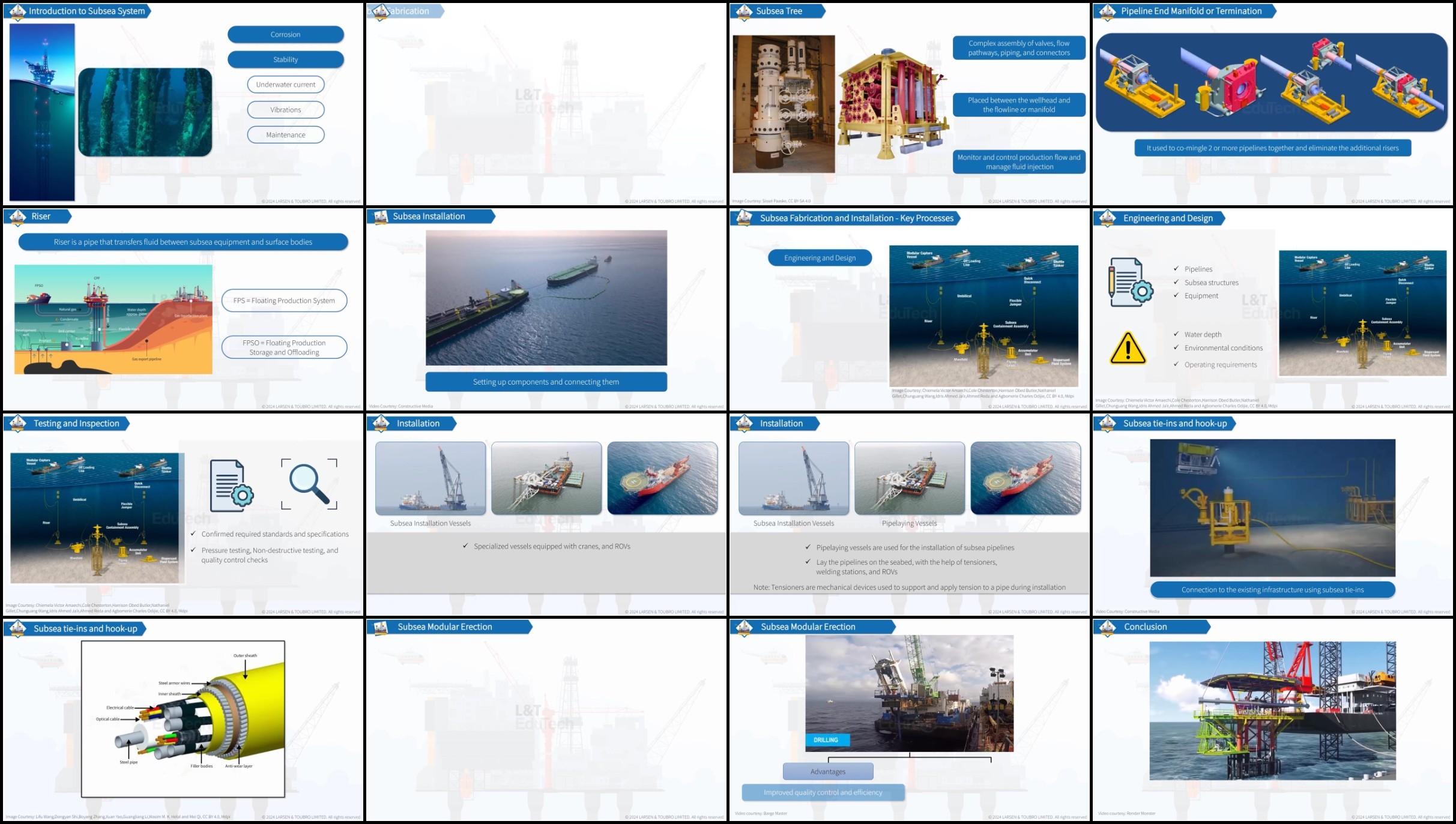Image resolution: width=1456 pixels, height=824 pixels.
Task: Open the Subsea Installation video frame with tankers
Action: pyautogui.click(x=546, y=298)
